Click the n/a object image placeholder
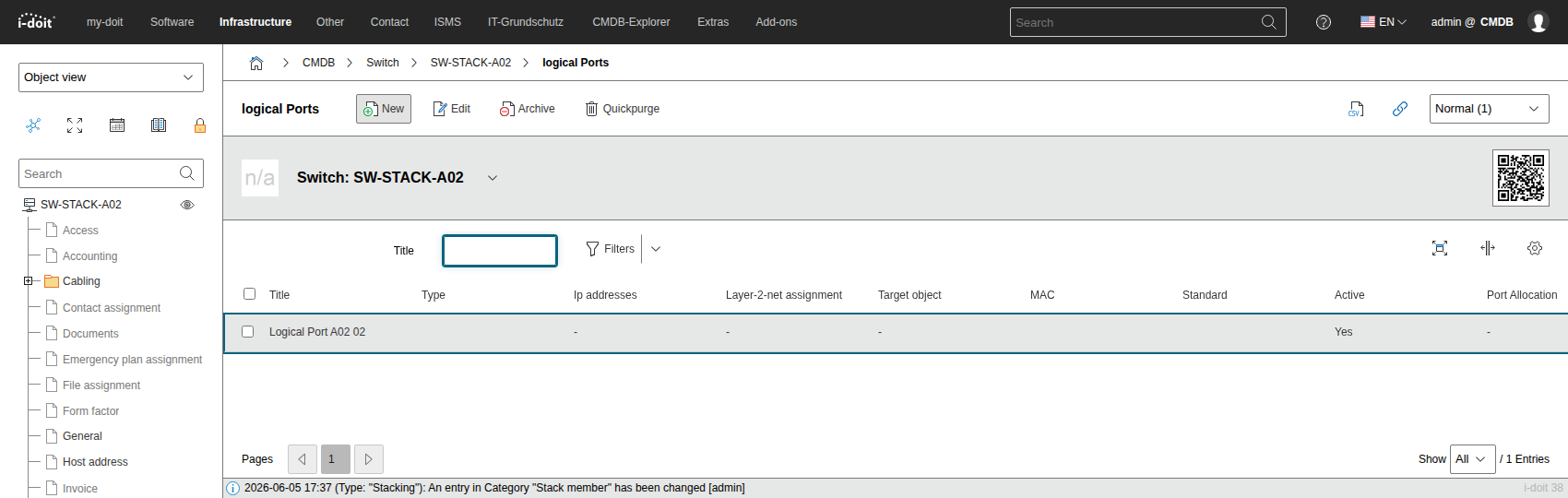 pos(260,178)
